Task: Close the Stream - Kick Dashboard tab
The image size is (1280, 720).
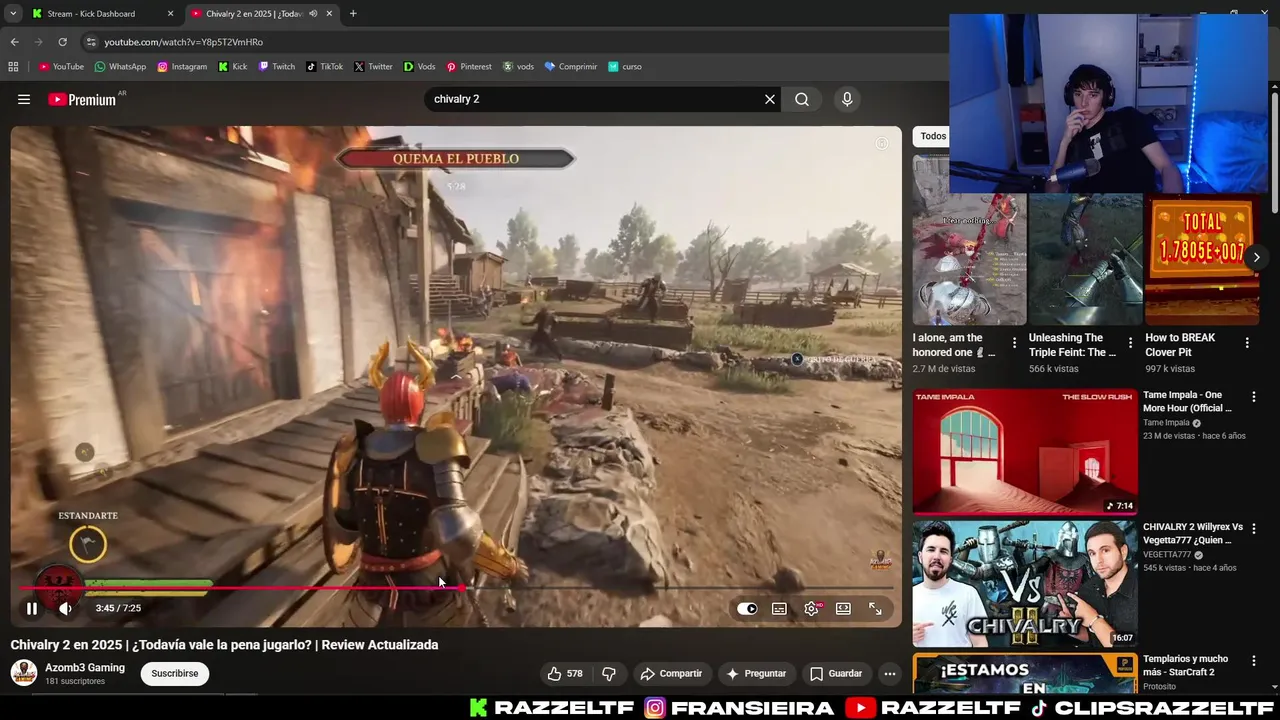Action: tap(170, 14)
